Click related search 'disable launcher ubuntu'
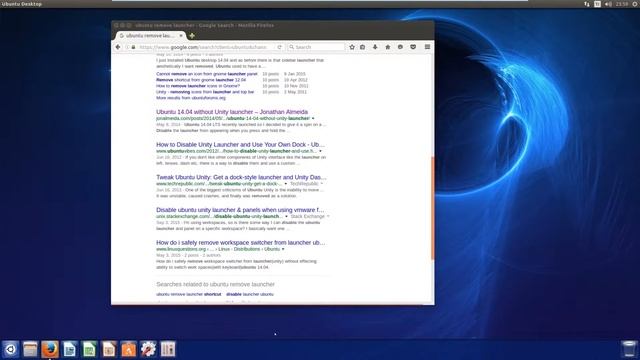The height and width of the screenshot is (360, 640). coord(250,294)
